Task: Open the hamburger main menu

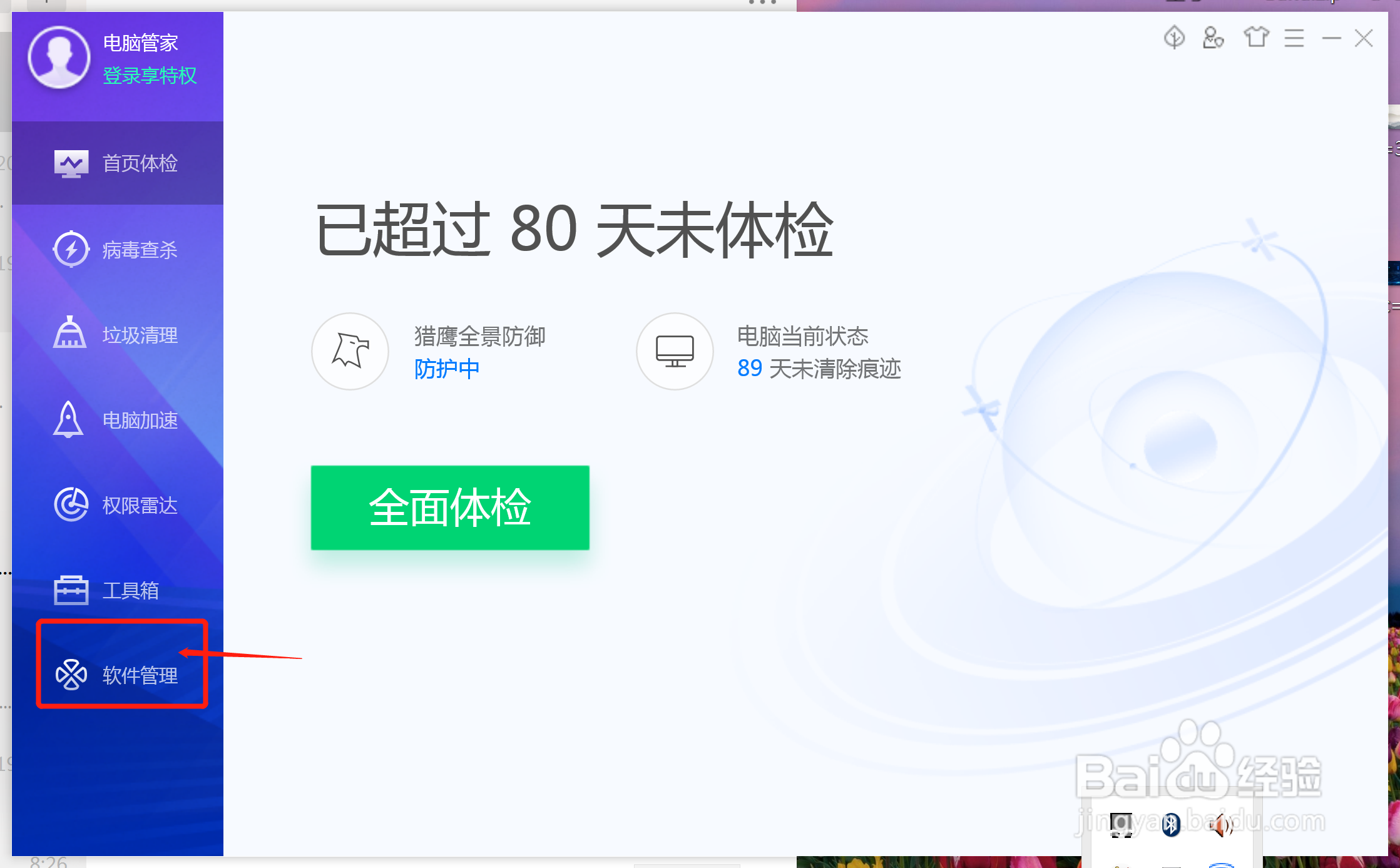Action: [1294, 38]
